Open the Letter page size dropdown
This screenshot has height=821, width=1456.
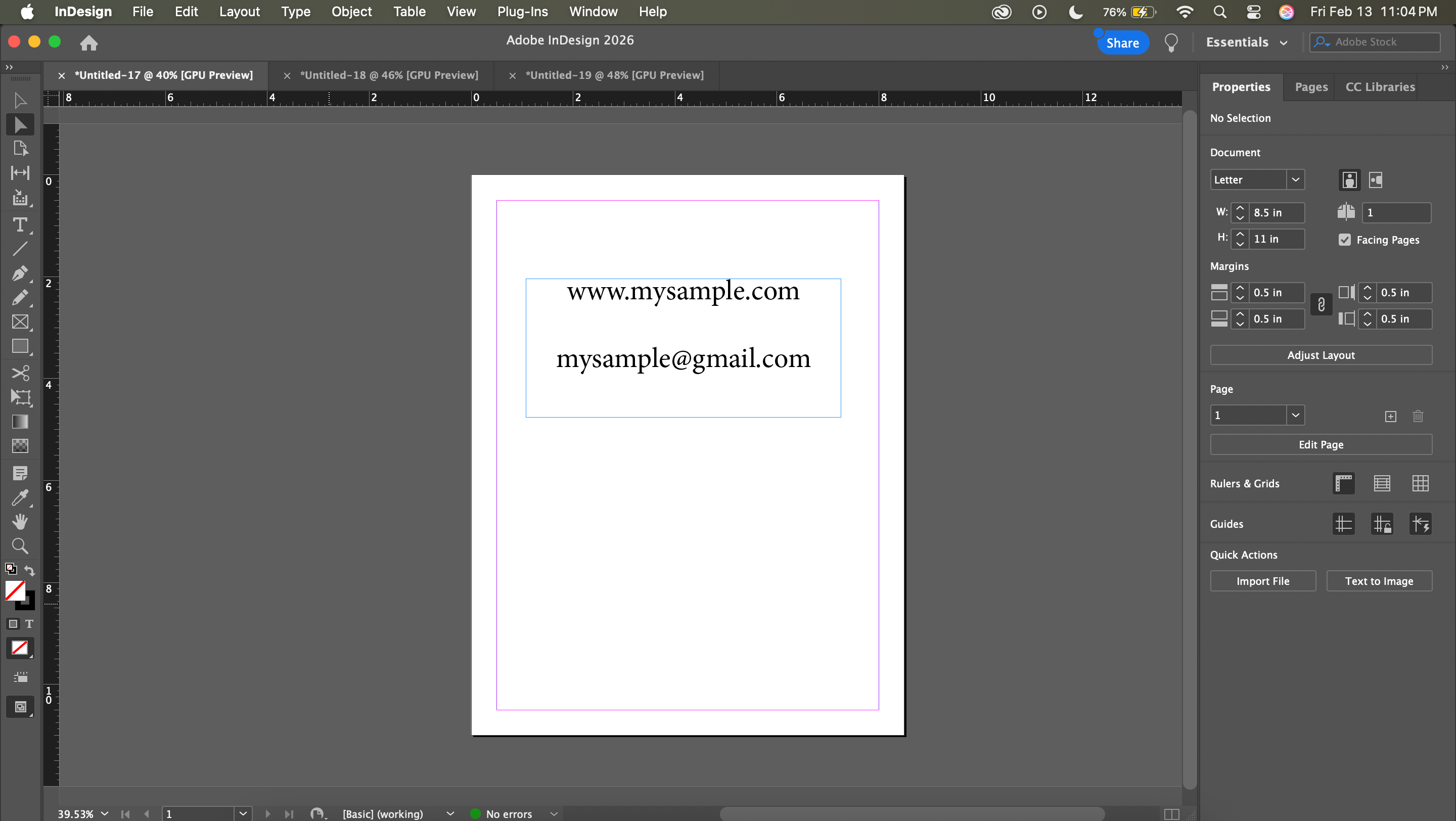(1295, 179)
